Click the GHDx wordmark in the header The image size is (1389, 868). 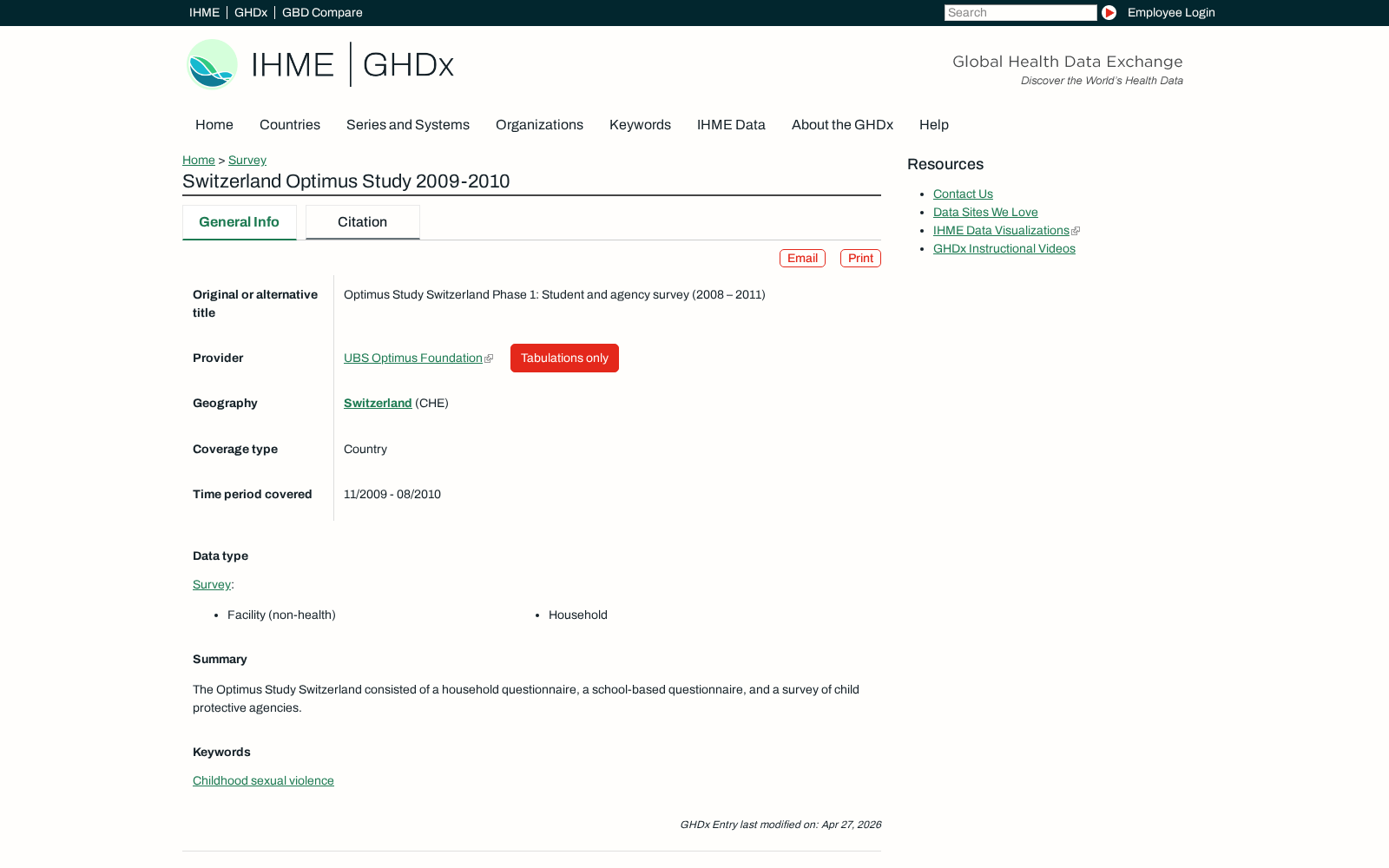coord(408,64)
